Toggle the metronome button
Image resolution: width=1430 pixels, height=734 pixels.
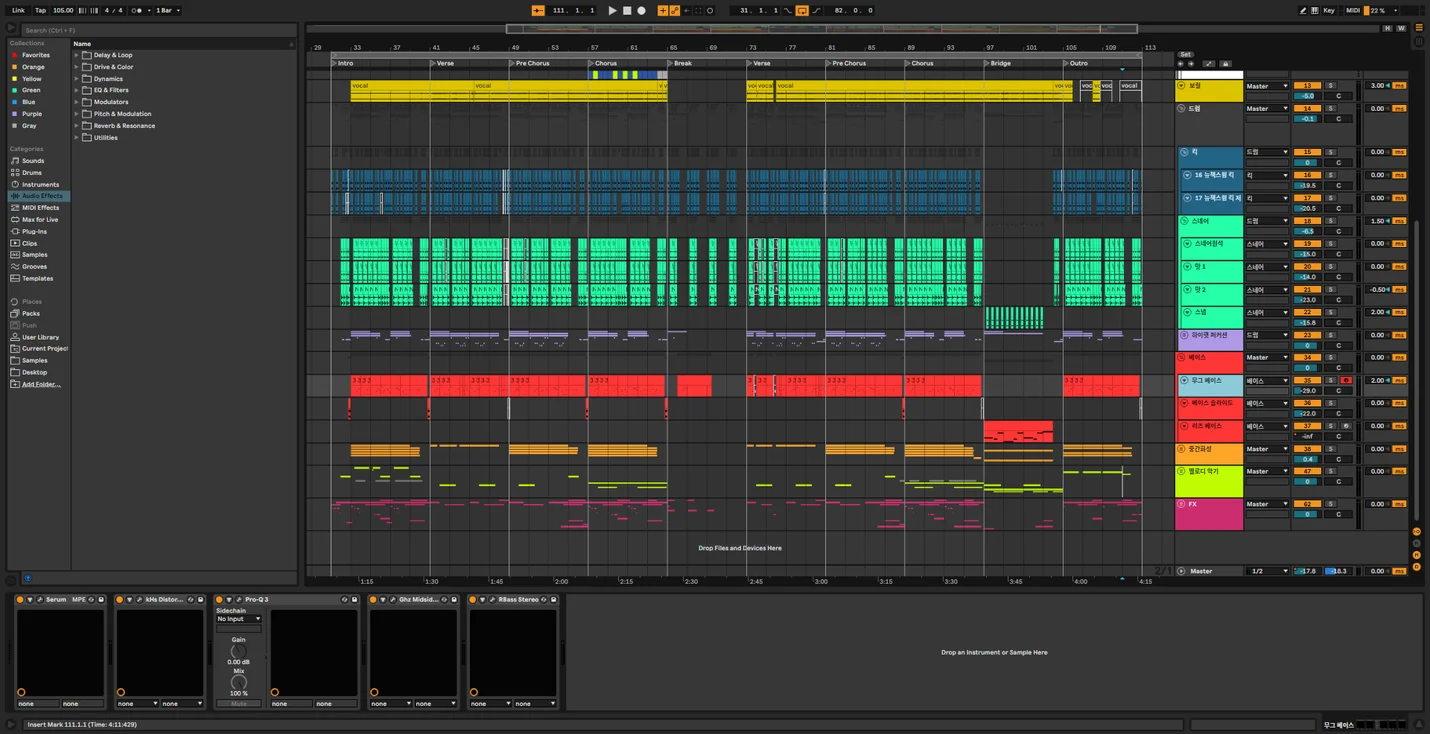(138, 10)
